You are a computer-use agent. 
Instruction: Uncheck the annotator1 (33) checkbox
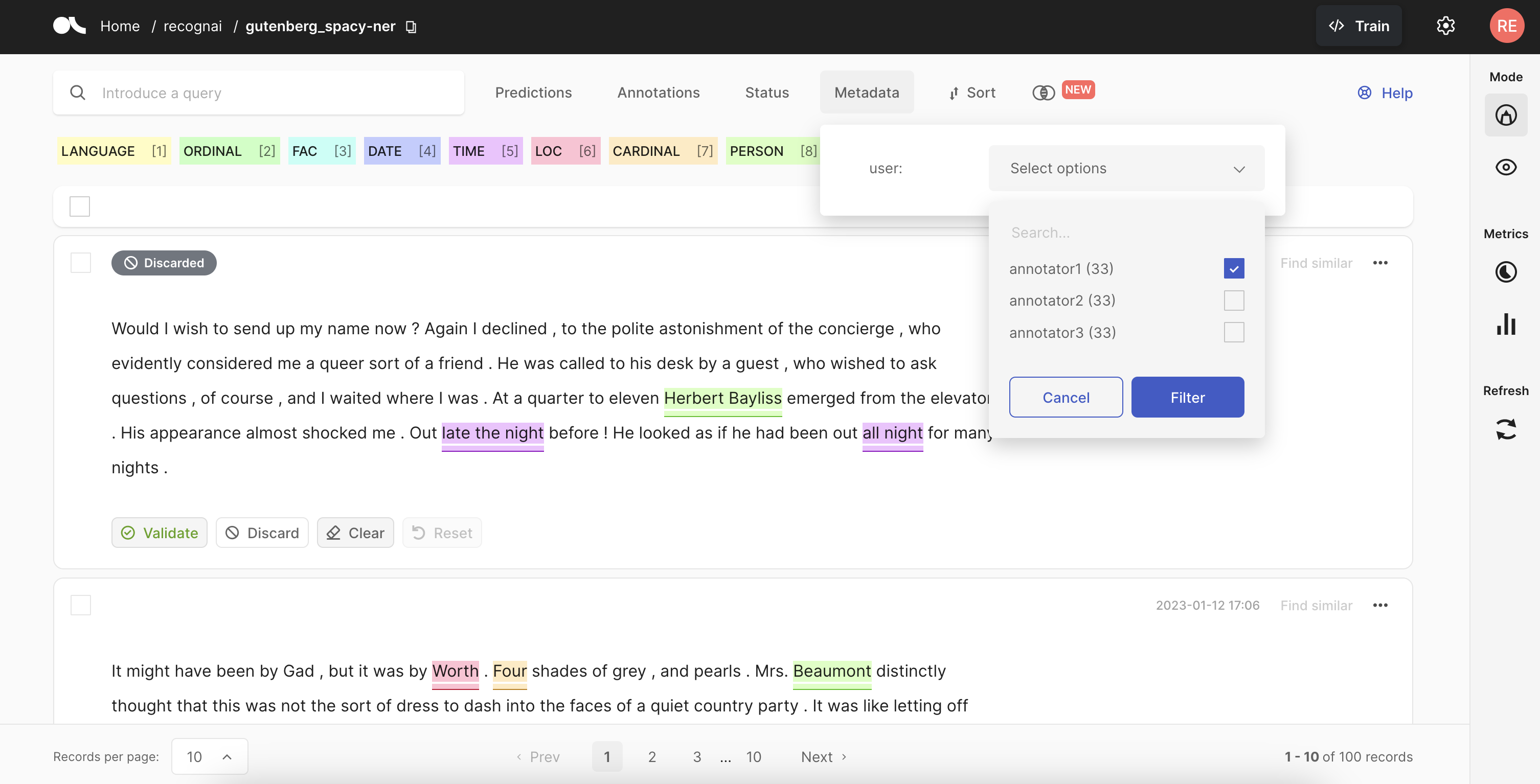tap(1233, 268)
